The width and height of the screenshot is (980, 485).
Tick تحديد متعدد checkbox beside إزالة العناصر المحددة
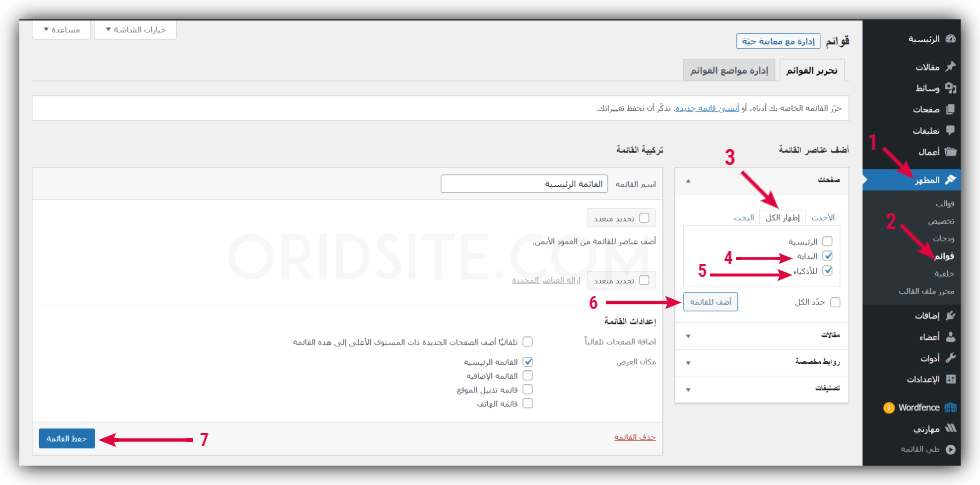tap(644, 281)
